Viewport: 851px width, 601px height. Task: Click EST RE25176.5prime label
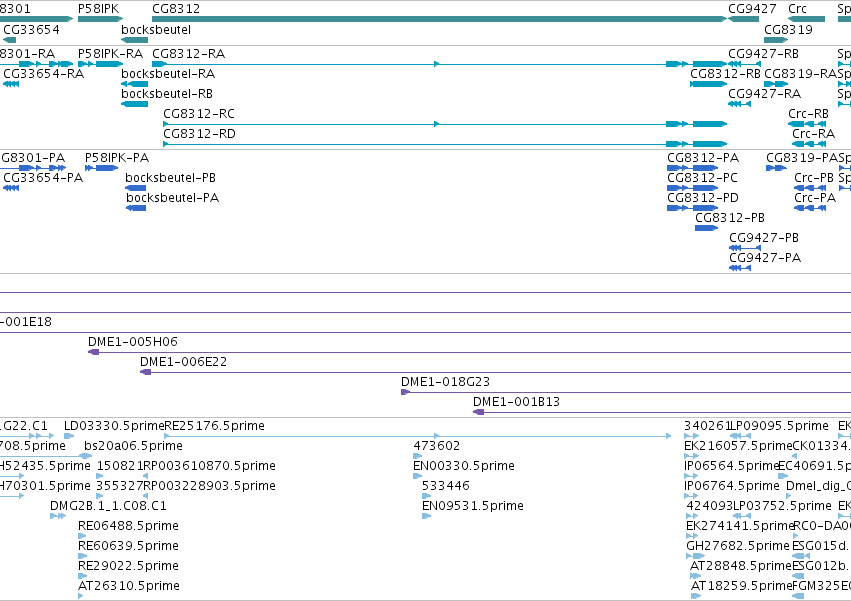pyautogui.click(x=214, y=426)
